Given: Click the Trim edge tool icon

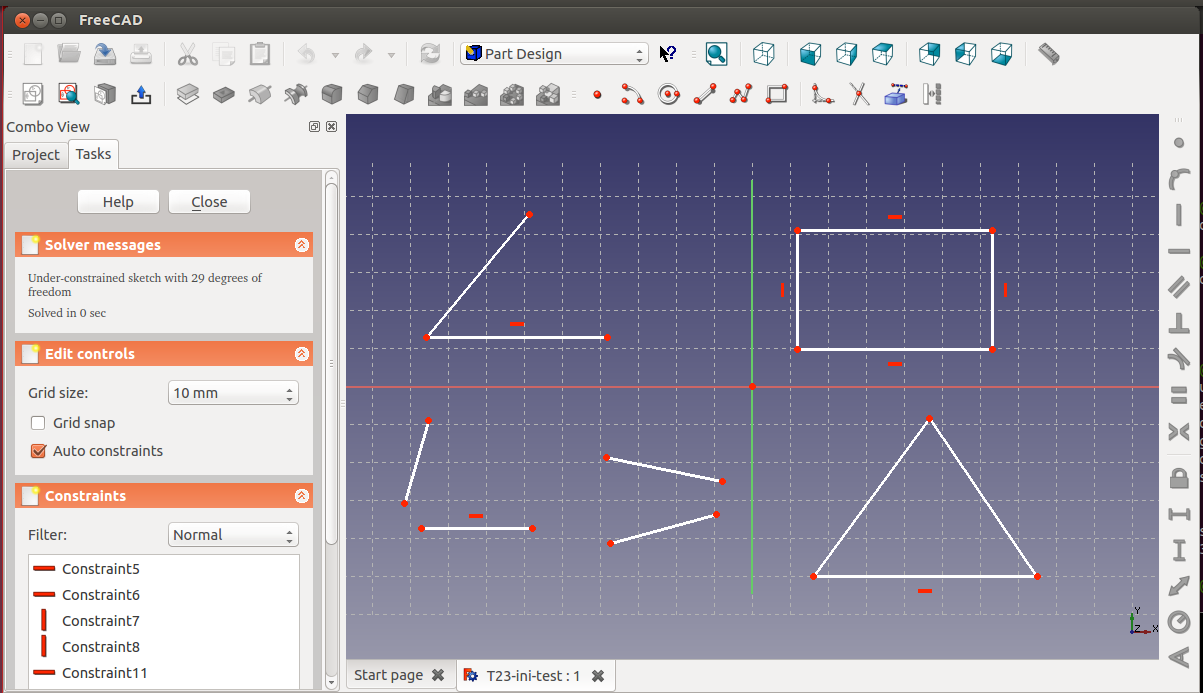Looking at the screenshot, I should [859, 95].
